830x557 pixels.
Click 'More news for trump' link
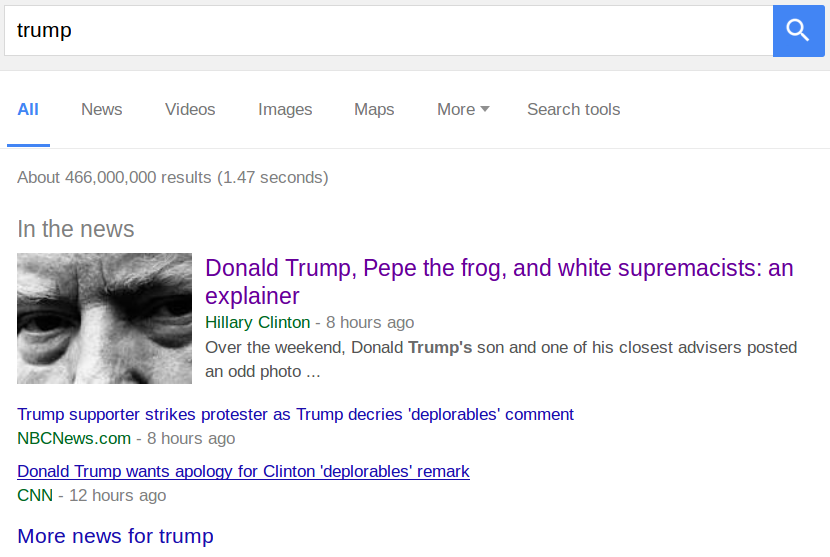pos(115,536)
